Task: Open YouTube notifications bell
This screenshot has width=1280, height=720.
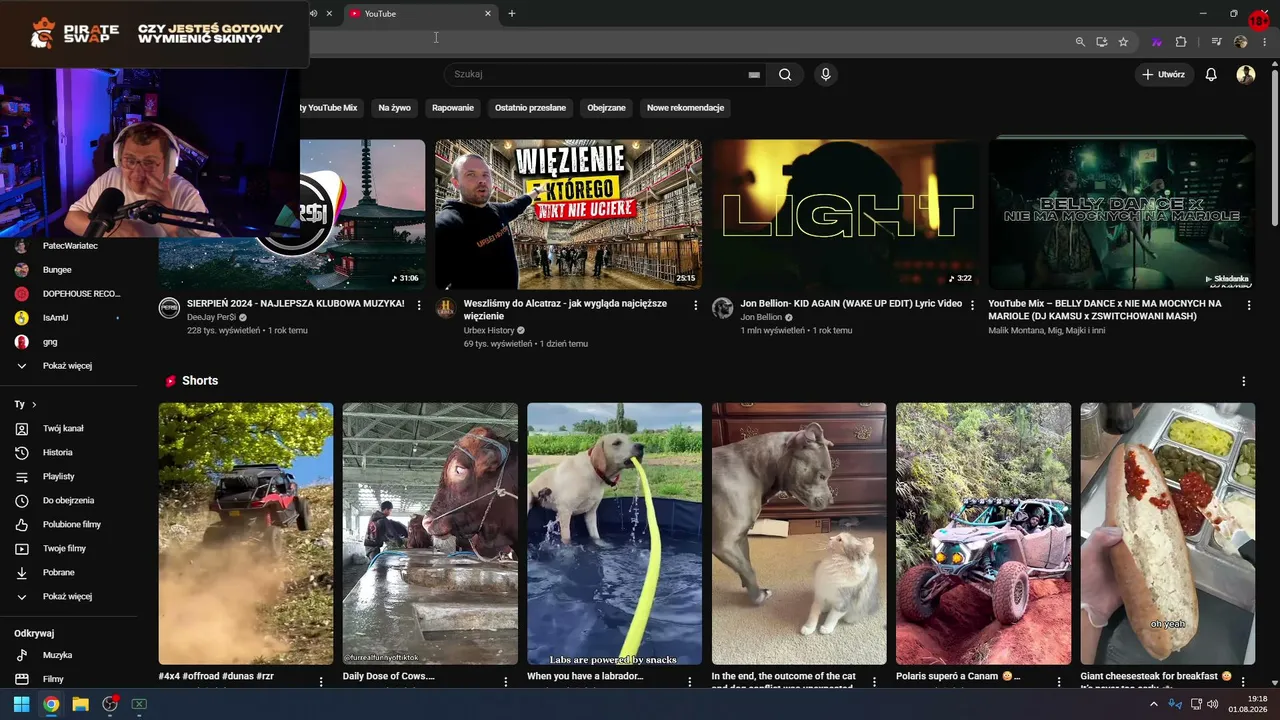Action: [1211, 74]
